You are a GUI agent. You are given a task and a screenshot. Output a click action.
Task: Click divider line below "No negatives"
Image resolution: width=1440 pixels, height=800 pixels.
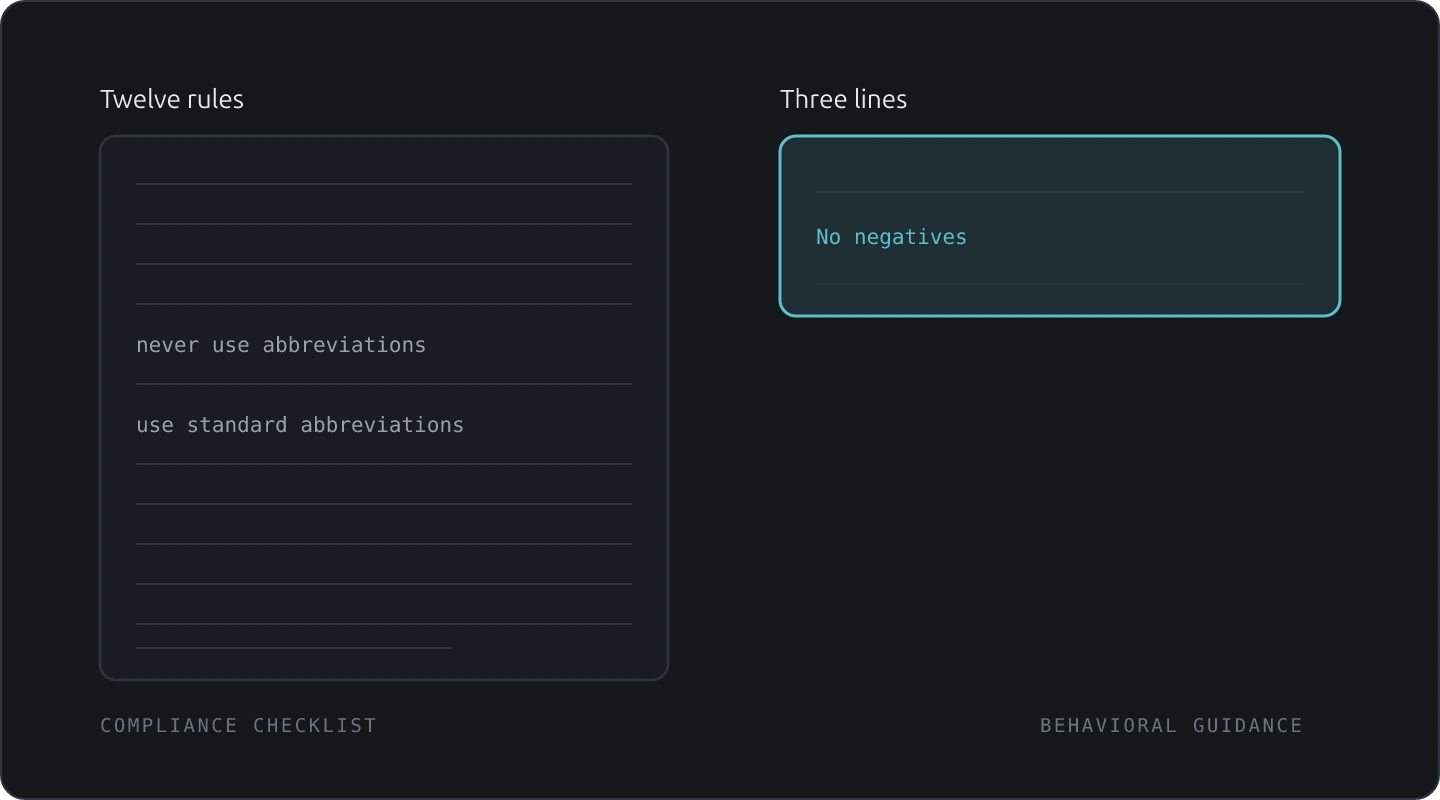click(x=1060, y=284)
